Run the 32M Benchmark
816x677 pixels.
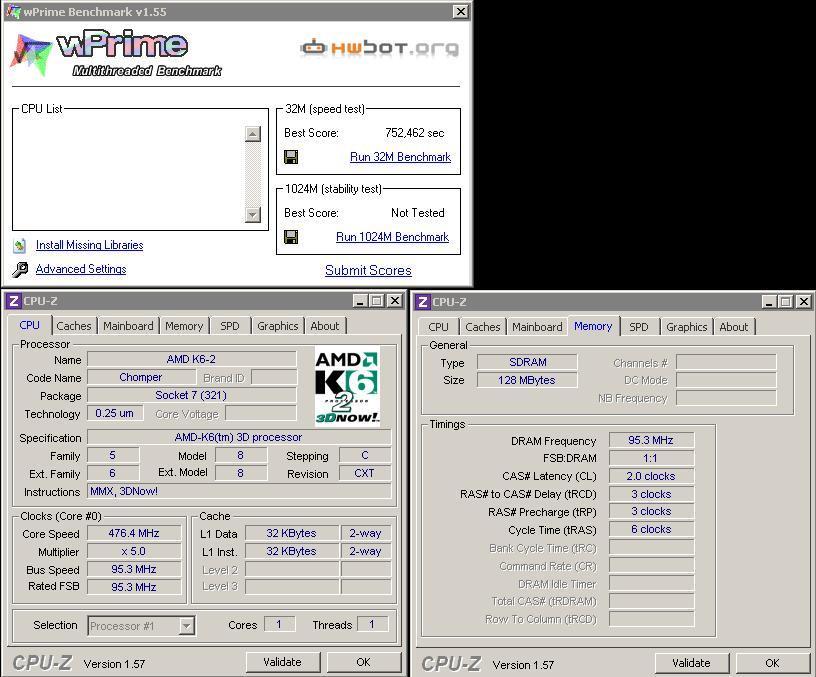tap(400, 157)
